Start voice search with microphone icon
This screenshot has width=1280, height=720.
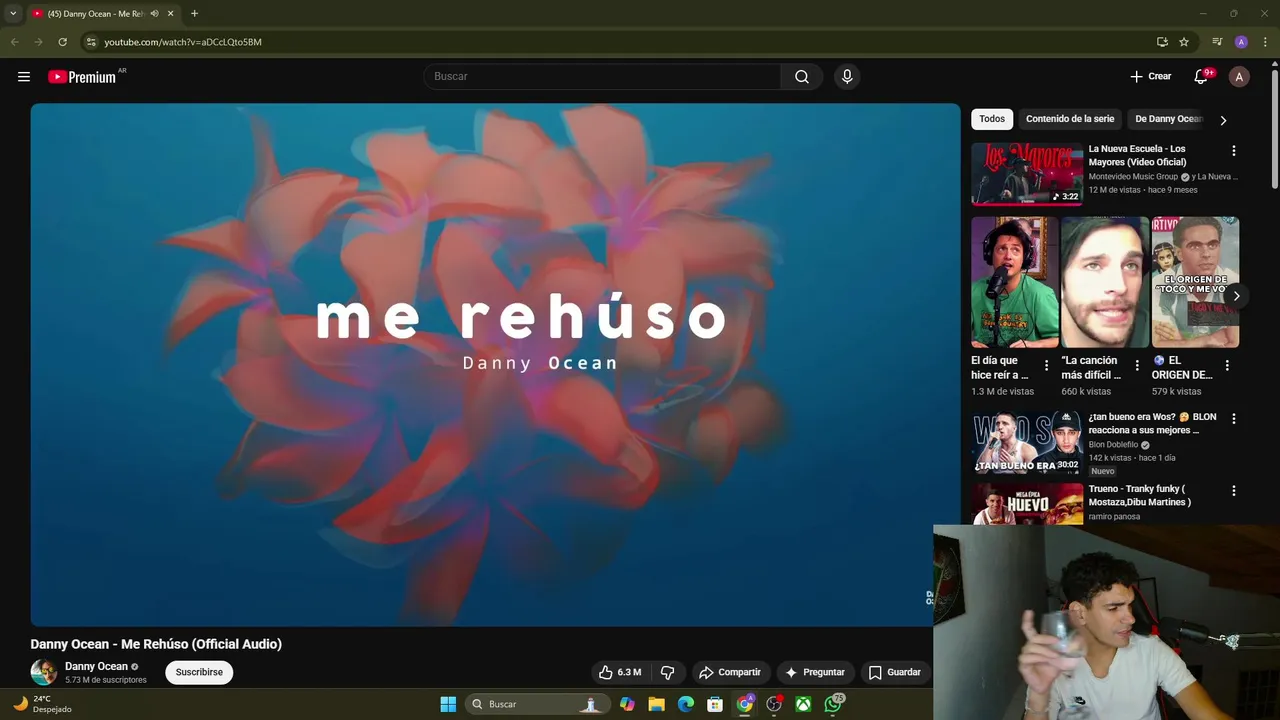tap(847, 77)
